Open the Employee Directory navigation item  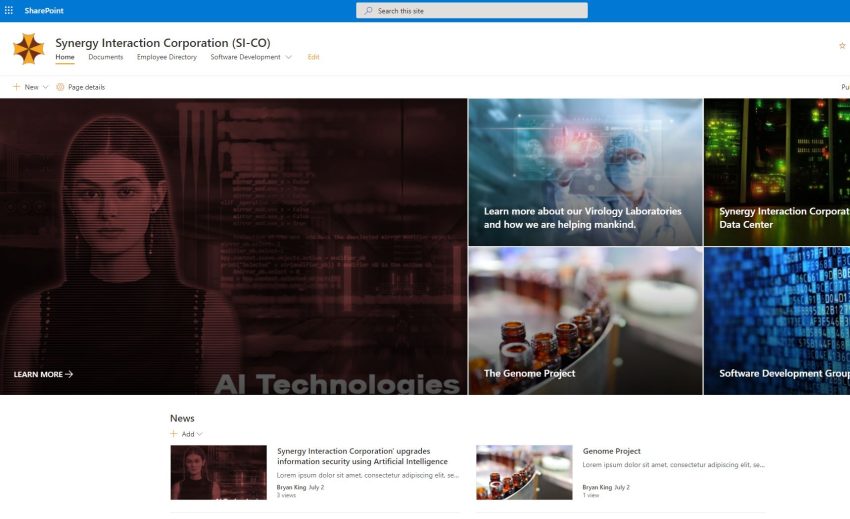(x=167, y=57)
